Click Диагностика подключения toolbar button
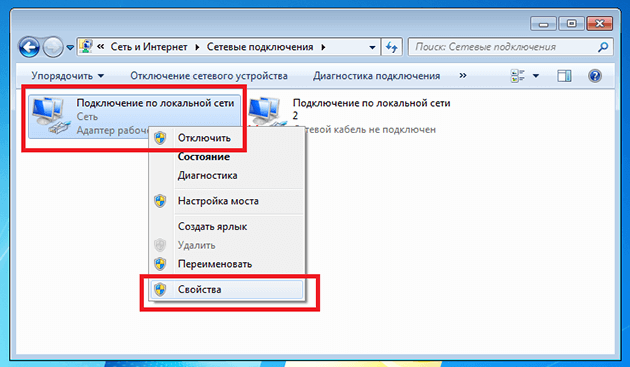Image resolution: width=630 pixels, height=367 pixels. (376, 76)
